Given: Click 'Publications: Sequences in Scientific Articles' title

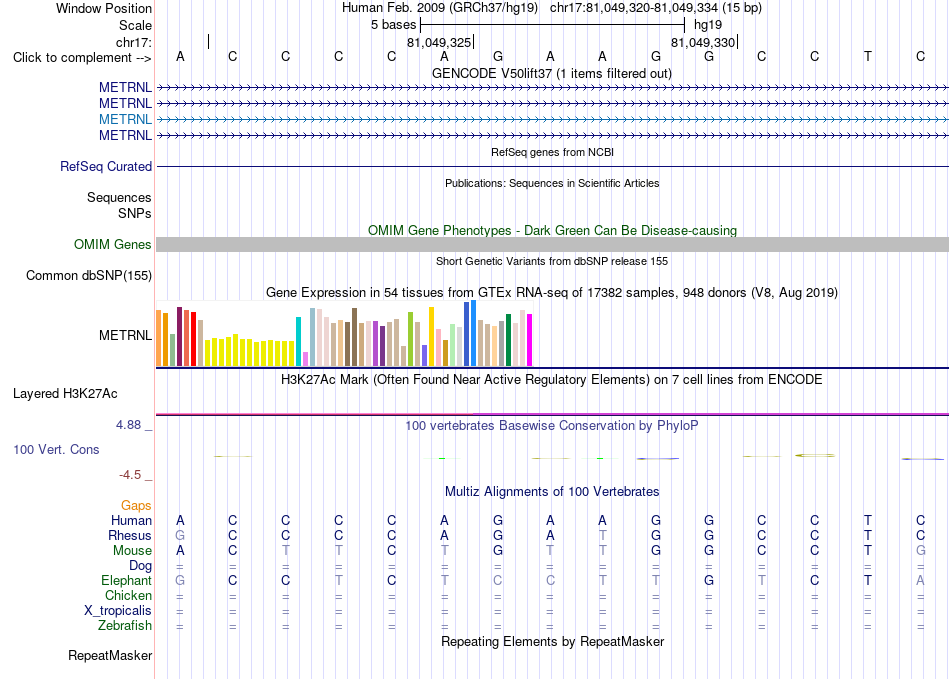Looking at the screenshot, I should coord(552,183).
